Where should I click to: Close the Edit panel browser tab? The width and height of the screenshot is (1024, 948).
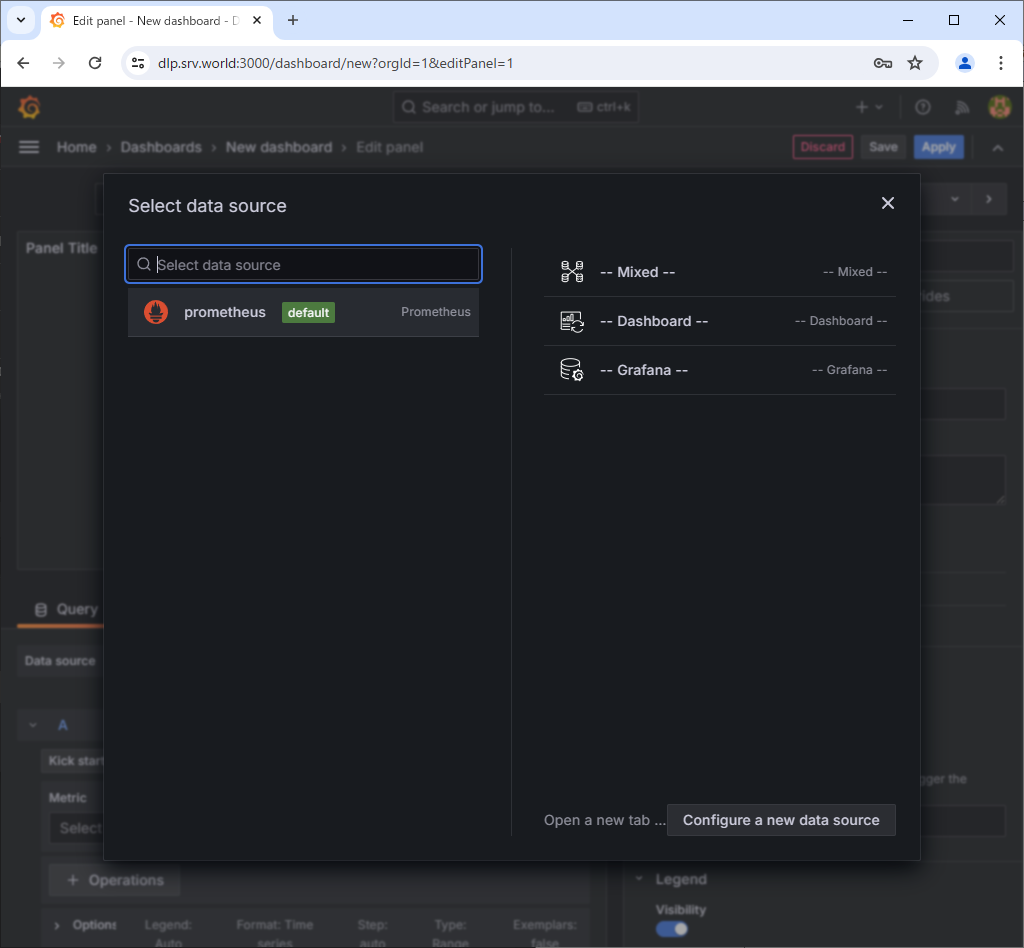pos(257,20)
